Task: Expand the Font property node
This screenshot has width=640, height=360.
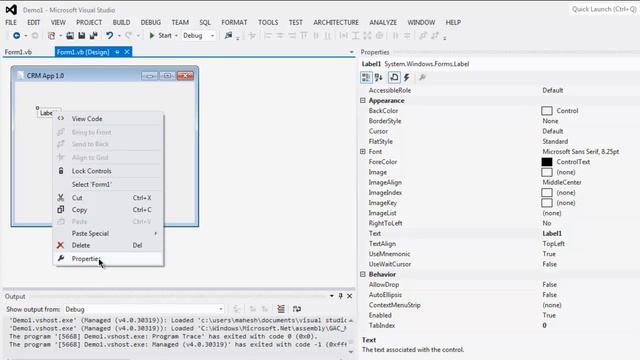Action: pyautogui.click(x=363, y=151)
